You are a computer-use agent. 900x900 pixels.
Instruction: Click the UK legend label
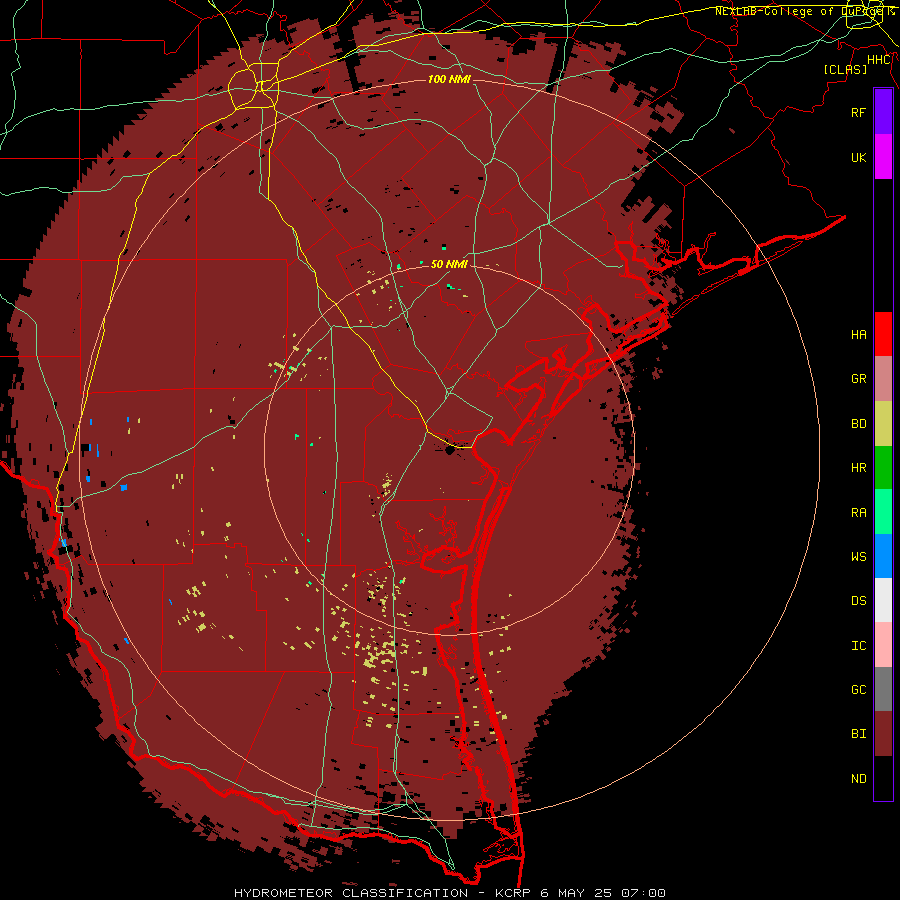pyautogui.click(x=859, y=157)
